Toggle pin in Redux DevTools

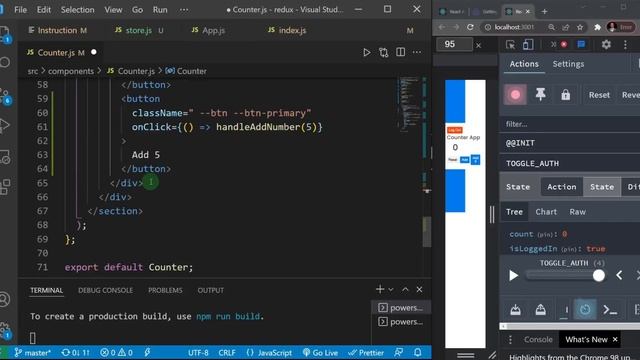[540, 95]
